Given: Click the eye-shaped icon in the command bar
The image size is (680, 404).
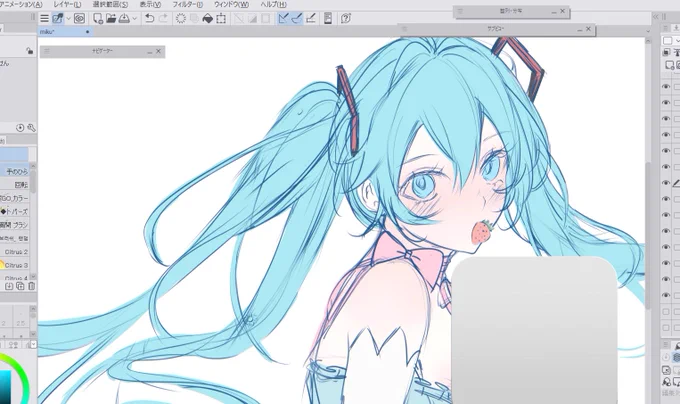Looking at the screenshot, I should pos(79,18).
